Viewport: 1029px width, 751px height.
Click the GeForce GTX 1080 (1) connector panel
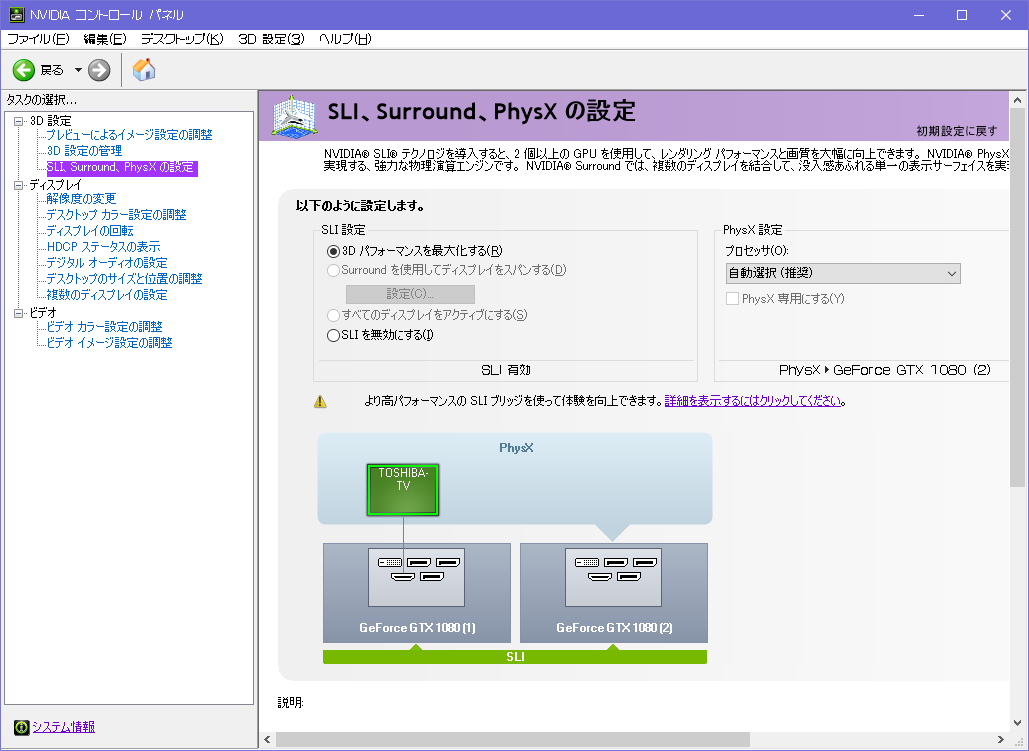416,577
